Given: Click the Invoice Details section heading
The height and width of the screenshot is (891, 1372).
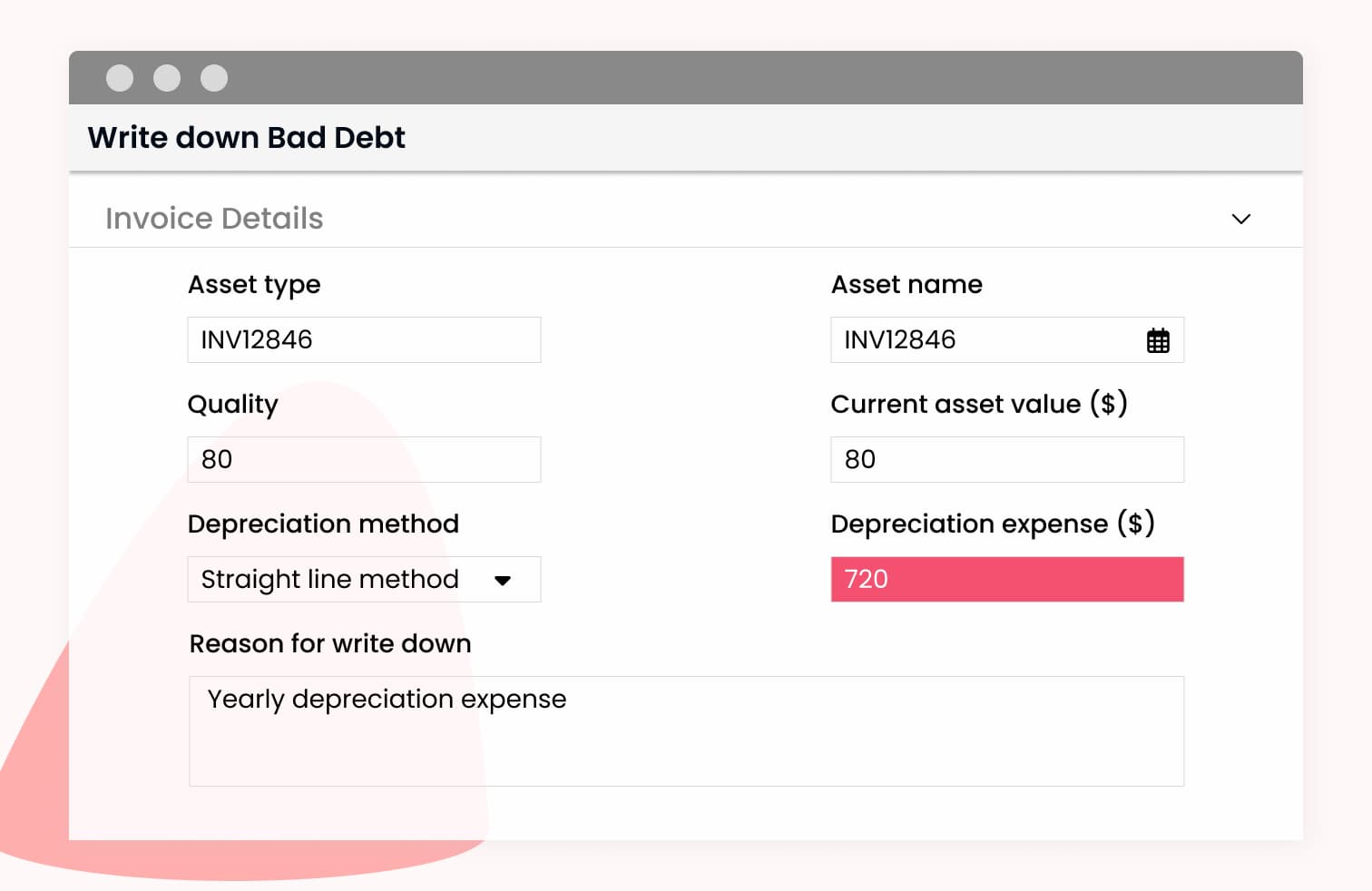Looking at the screenshot, I should pos(214,219).
